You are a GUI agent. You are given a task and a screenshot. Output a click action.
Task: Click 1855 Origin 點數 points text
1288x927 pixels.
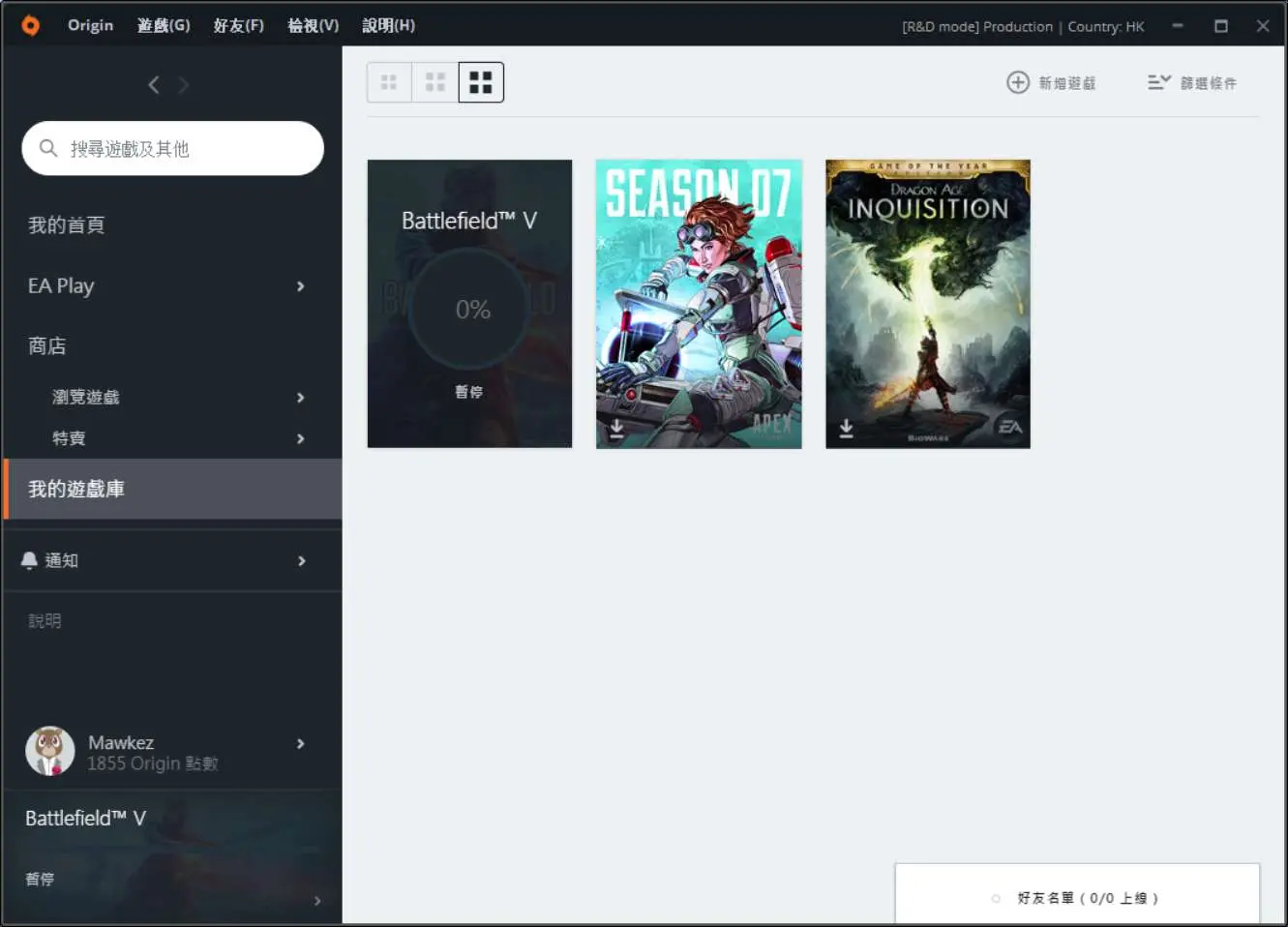pyautogui.click(x=153, y=763)
